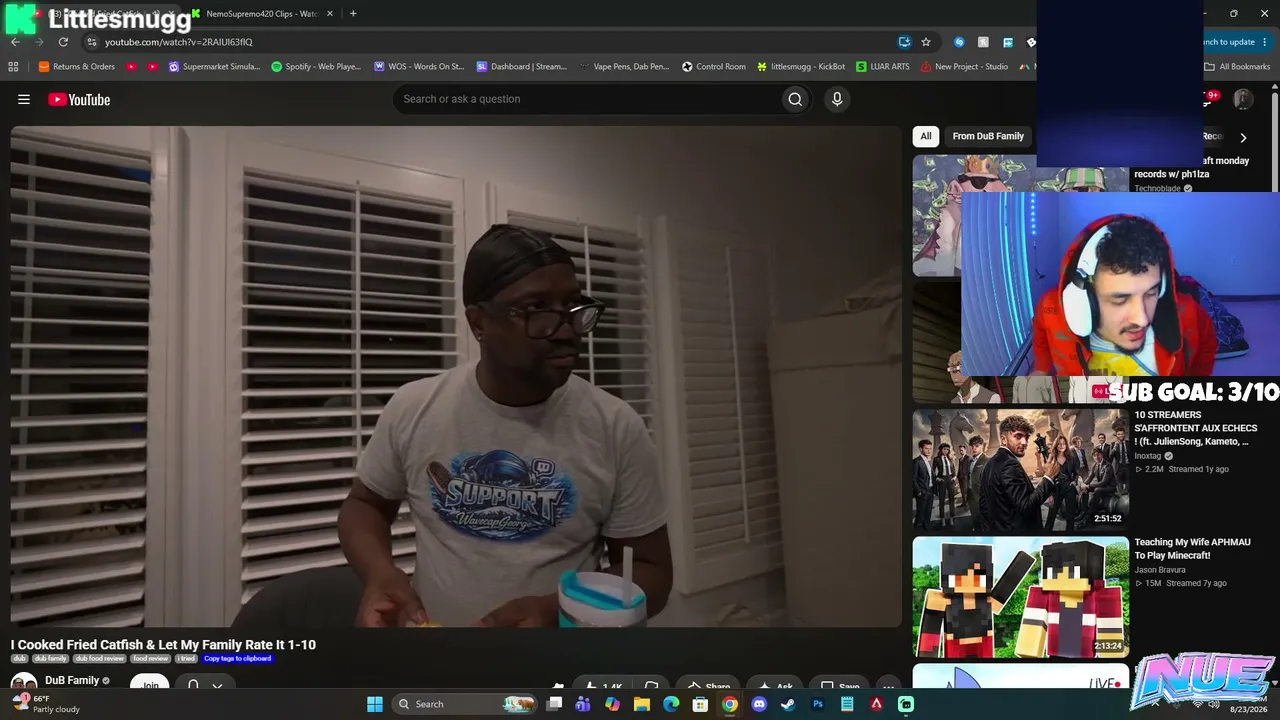This screenshot has height=720, width=1280.
Task: Click the main video player
Action: point(456,377)
